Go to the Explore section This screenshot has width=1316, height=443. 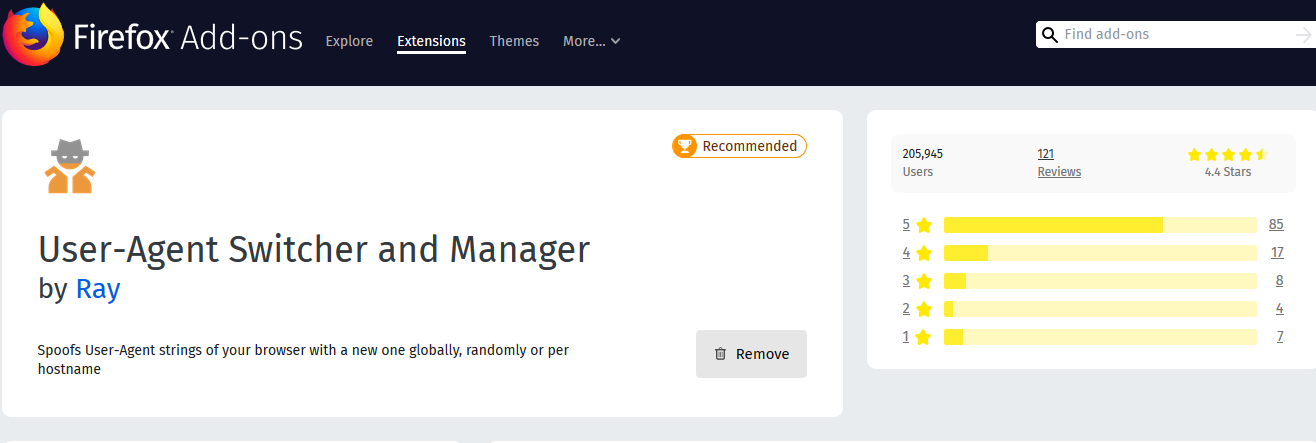click(349, 41)
